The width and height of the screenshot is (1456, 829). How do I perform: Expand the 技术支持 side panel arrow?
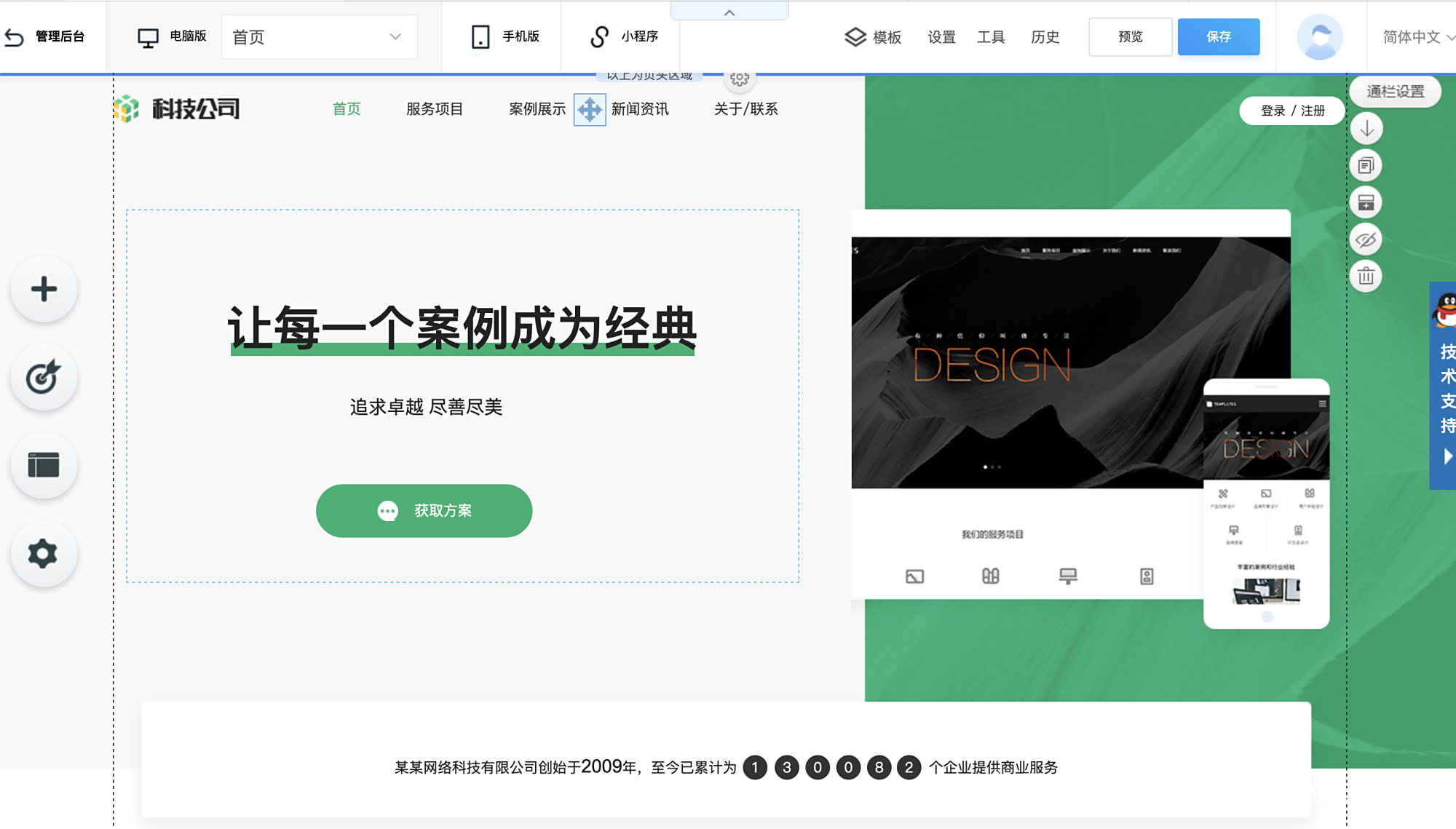[1447, 456]
